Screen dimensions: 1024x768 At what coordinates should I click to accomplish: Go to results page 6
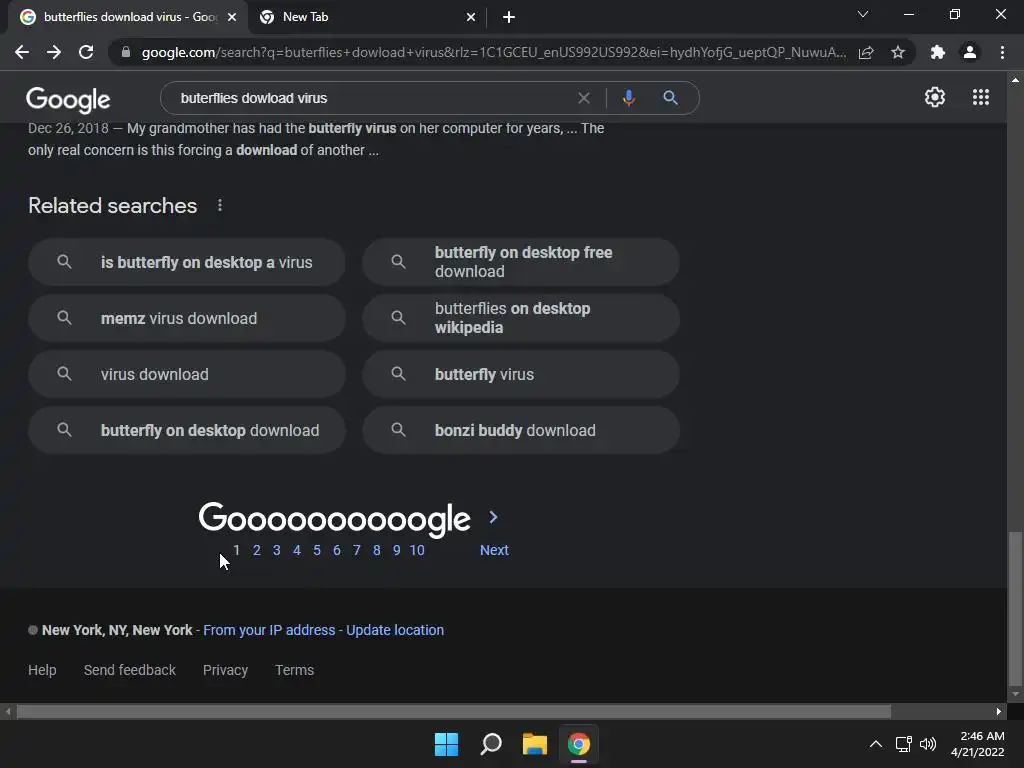[337, 551]
